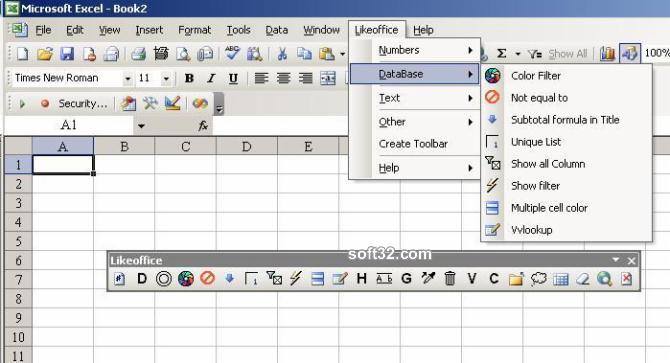This screenshot has height=363, width=670.
Task: Toggle the Drawing toolbar button
Action: click(x=630, y=53)
